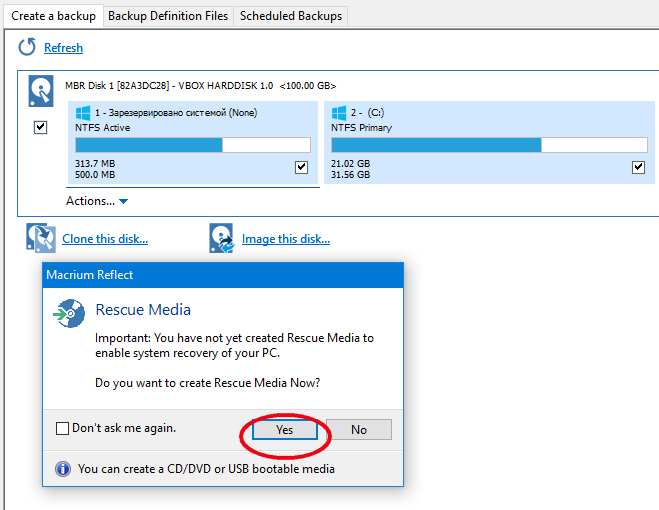Expand the Actions... dropdown arrow
Image resolution: width=659 pixels, height=510 pixels.
pos(124,201)
